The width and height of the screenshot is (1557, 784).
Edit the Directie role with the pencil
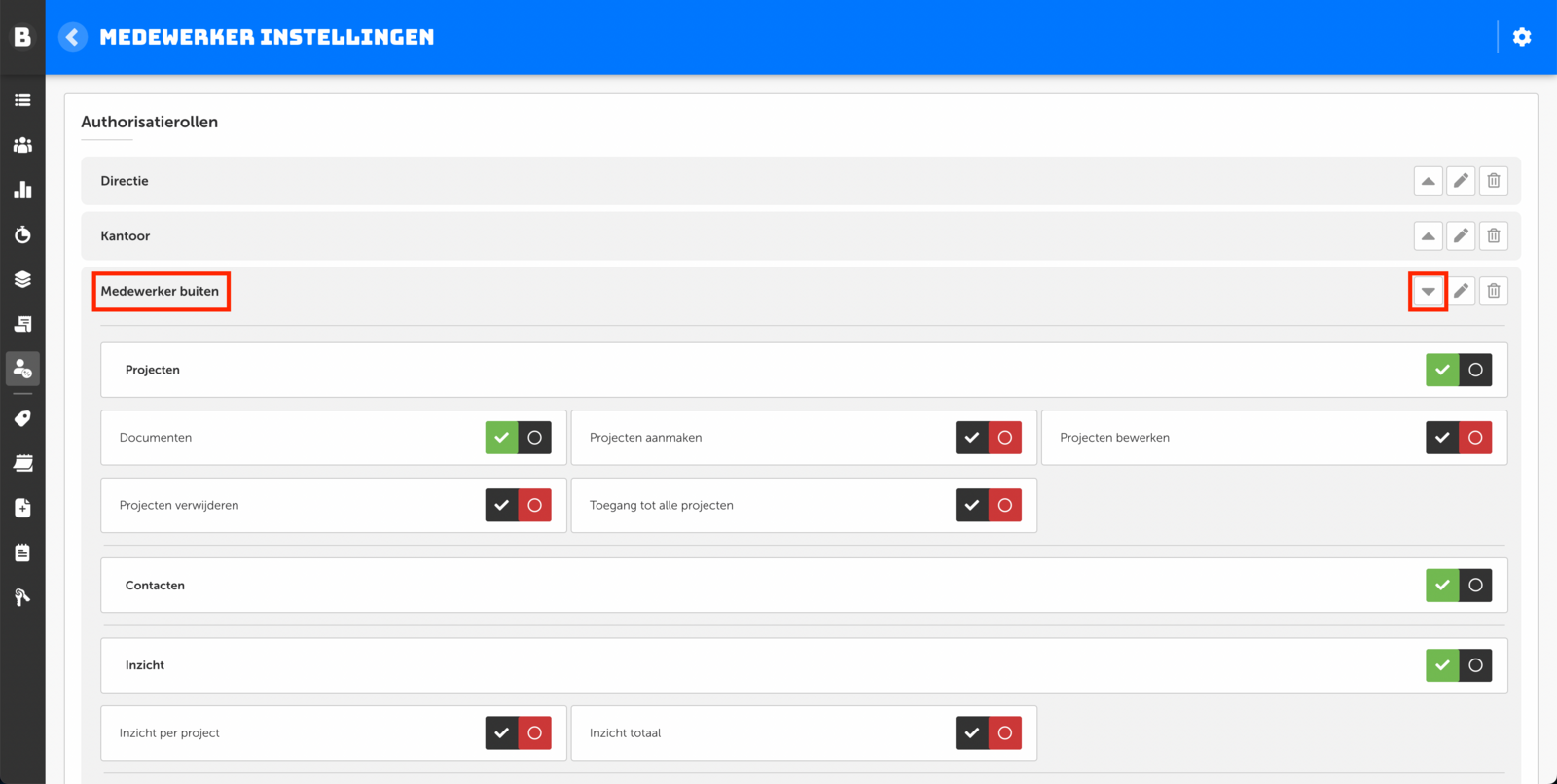[1461, 181]
